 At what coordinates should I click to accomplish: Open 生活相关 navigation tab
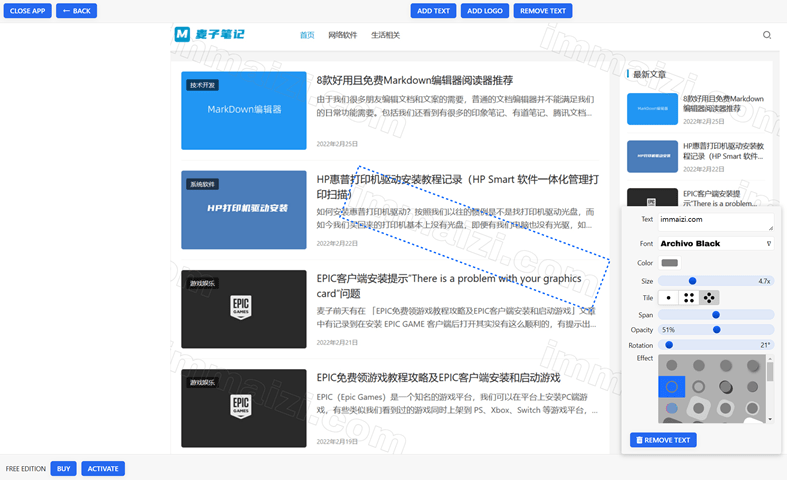(385, 35)
